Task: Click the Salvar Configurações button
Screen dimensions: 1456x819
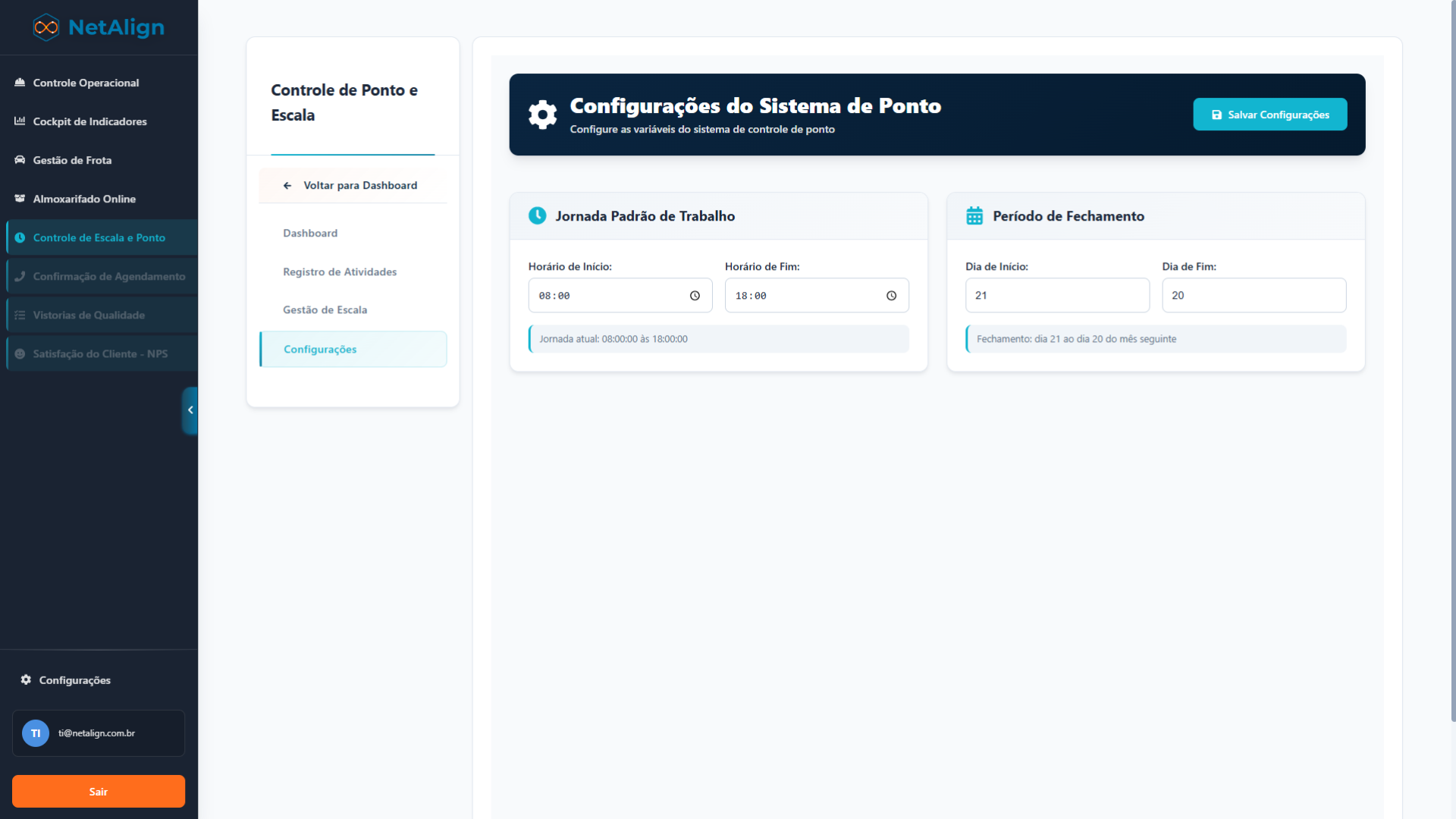Action: [1269, 115]
